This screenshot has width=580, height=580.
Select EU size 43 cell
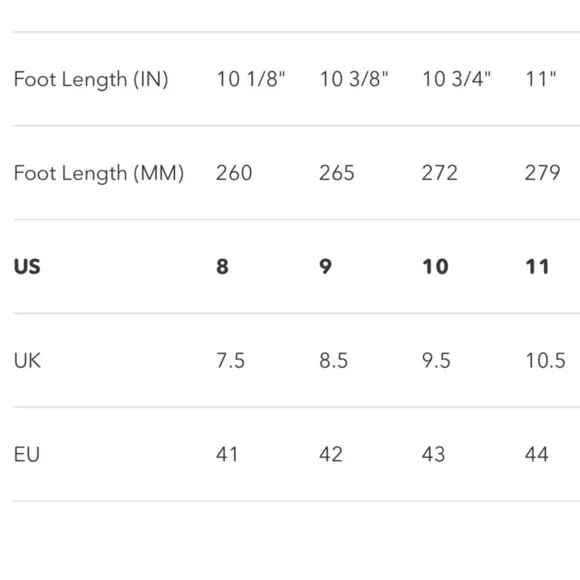coord(433,454)
